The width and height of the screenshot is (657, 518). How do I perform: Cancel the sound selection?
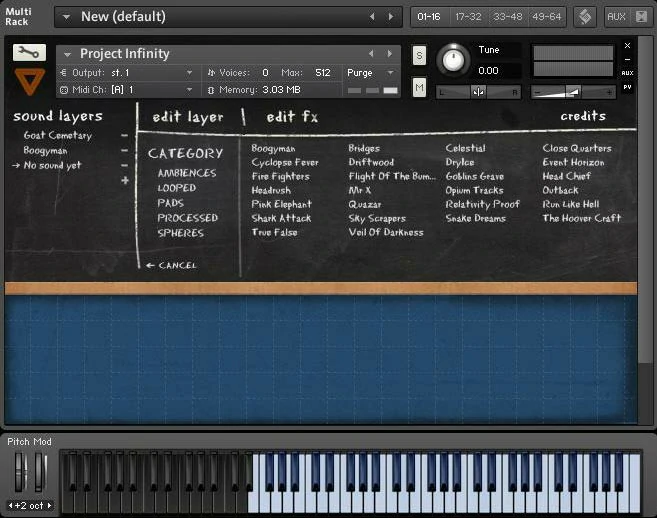coord(171,265)
